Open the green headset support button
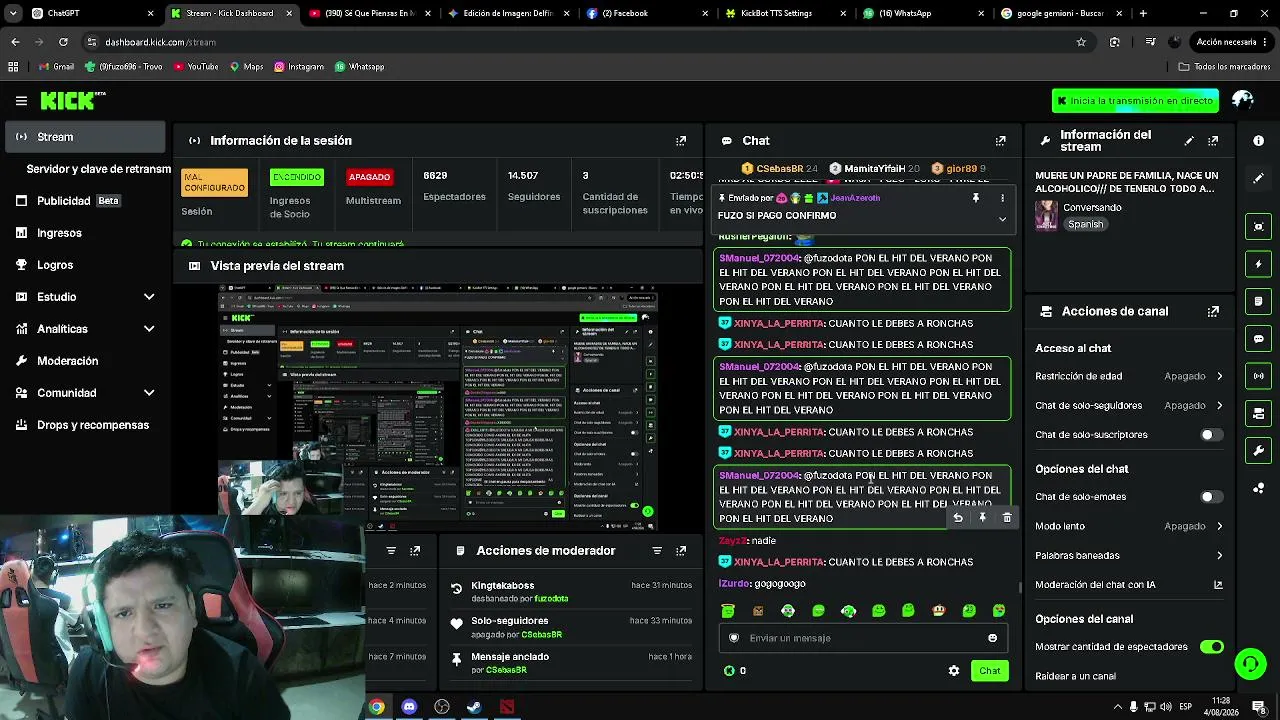 tap(1250, 664)
